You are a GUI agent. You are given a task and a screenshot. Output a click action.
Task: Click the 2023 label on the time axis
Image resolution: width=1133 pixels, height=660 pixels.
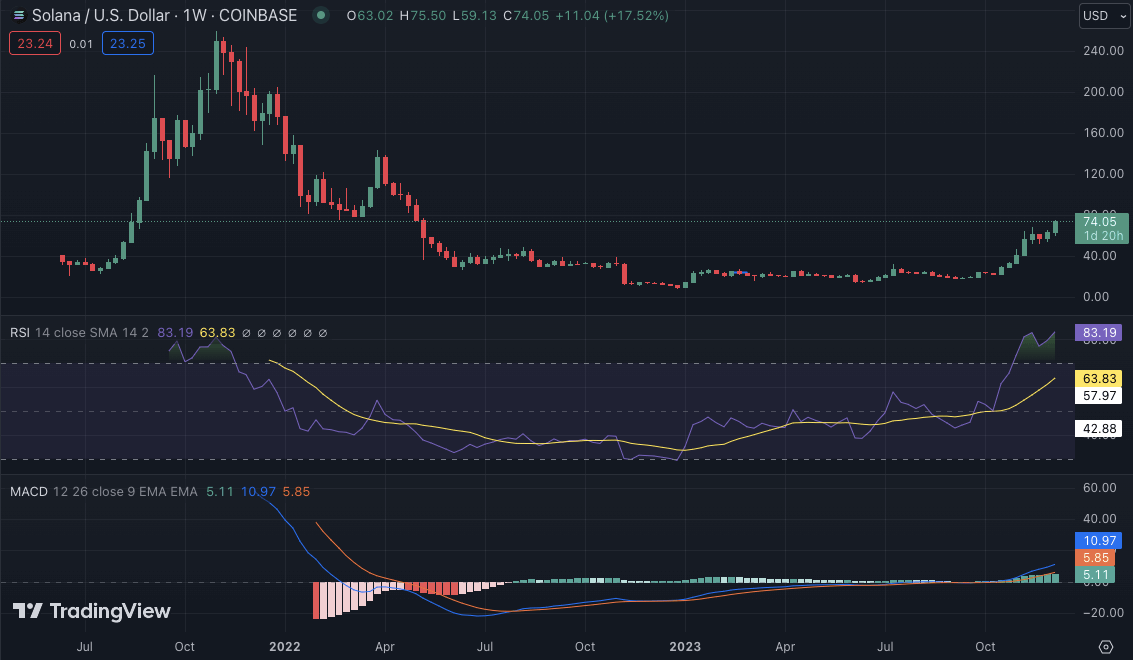(686, 647)
